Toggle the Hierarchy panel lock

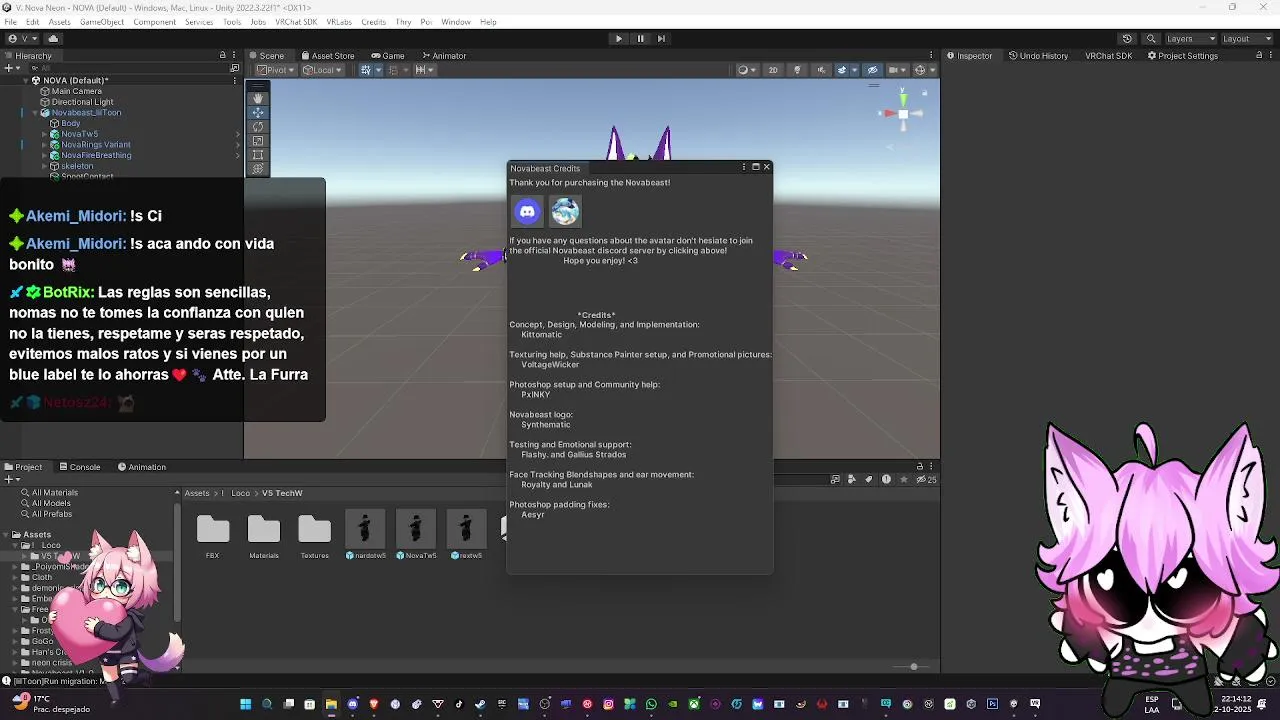[223, 55]
